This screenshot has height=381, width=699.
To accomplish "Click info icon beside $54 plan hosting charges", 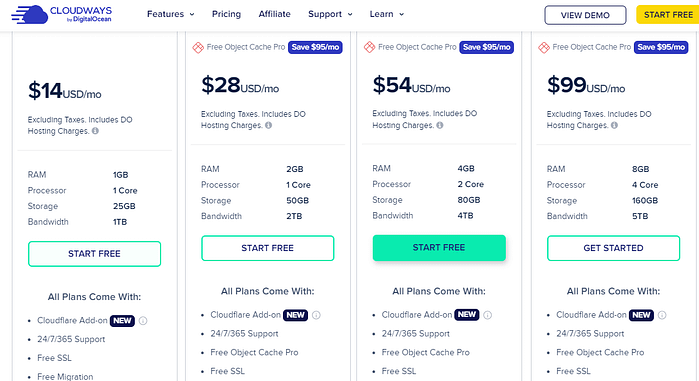I will [x=440, y=125].
